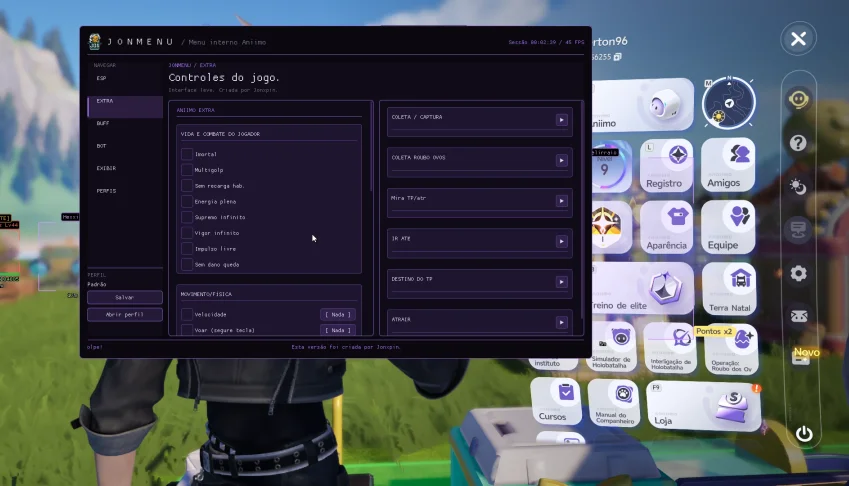
Task: Click the day-night sun moon icon
Action: pyautogui.click(x=798, y=187)
